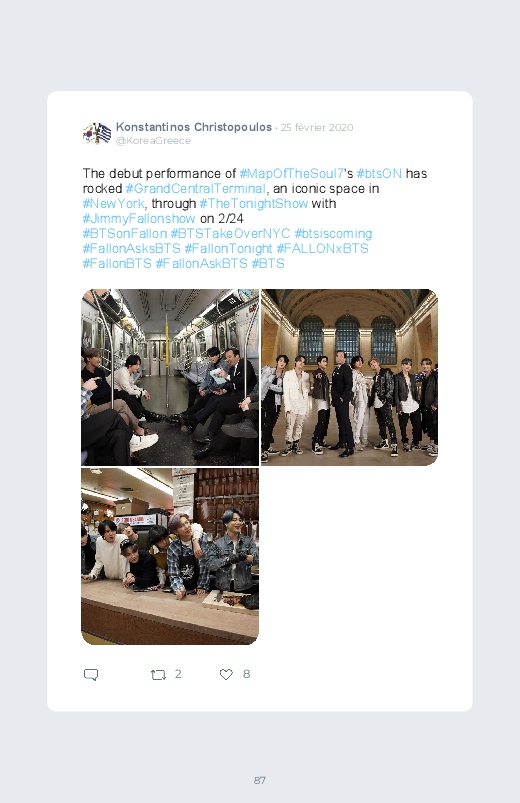Open the Korea-Greece flags profile avatar
520x803 pixels.
[97, 133]
